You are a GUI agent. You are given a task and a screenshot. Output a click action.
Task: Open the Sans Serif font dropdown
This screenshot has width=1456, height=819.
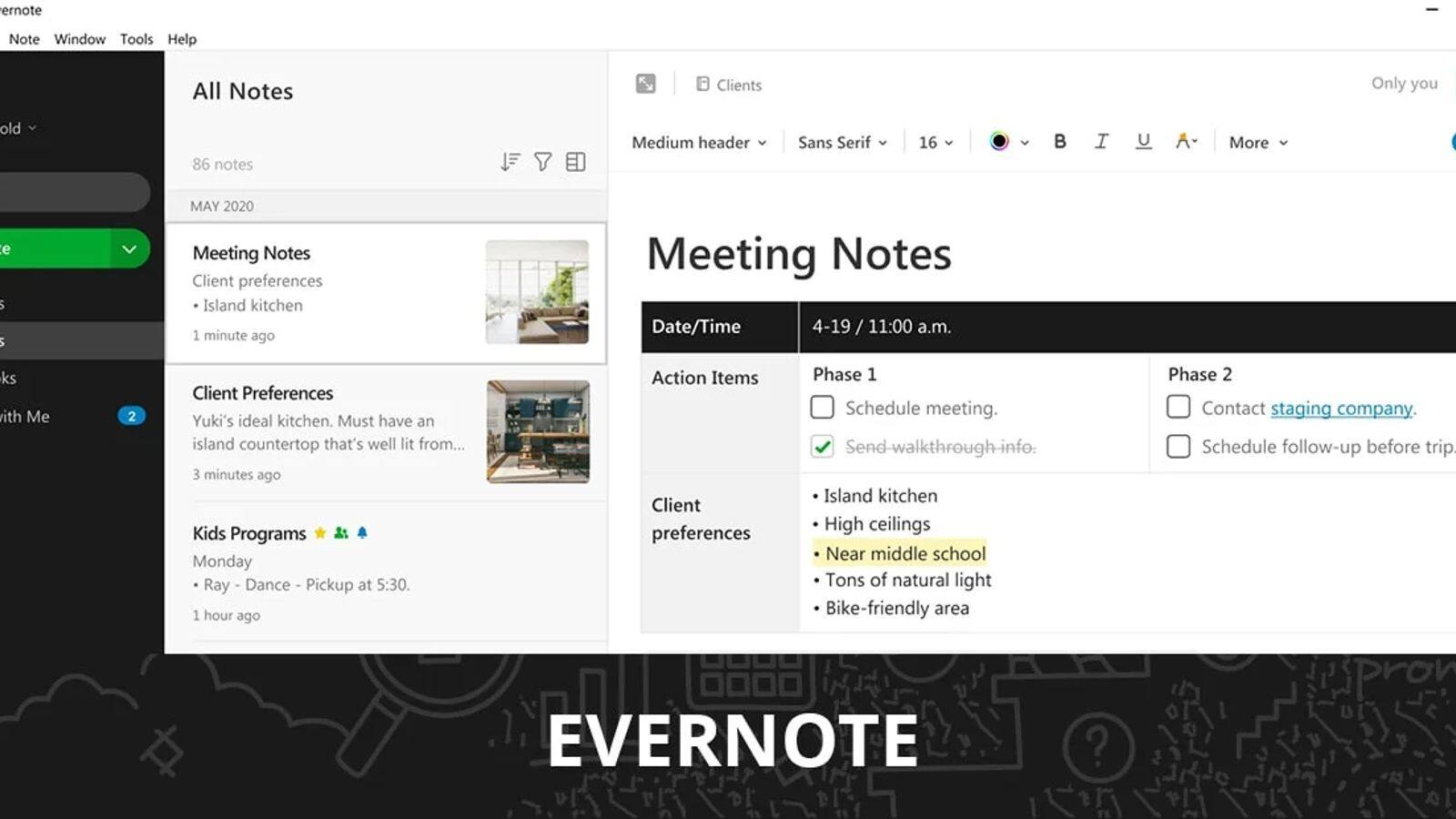pyautogui.click(x=843, y=143)
